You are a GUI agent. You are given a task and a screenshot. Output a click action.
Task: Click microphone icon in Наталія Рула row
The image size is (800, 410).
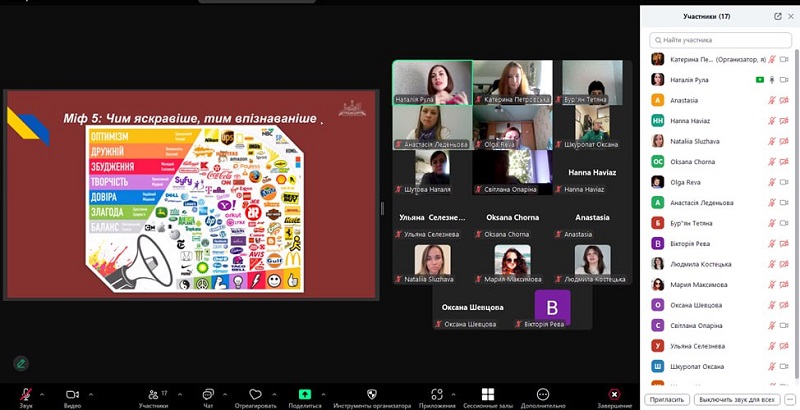(772, 80)
